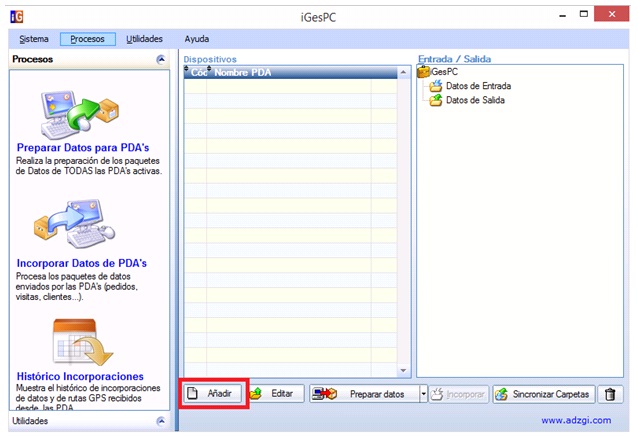Open the Ayuda menu
Viewport: 638px width, 439px height.
[x=197, y=39]
